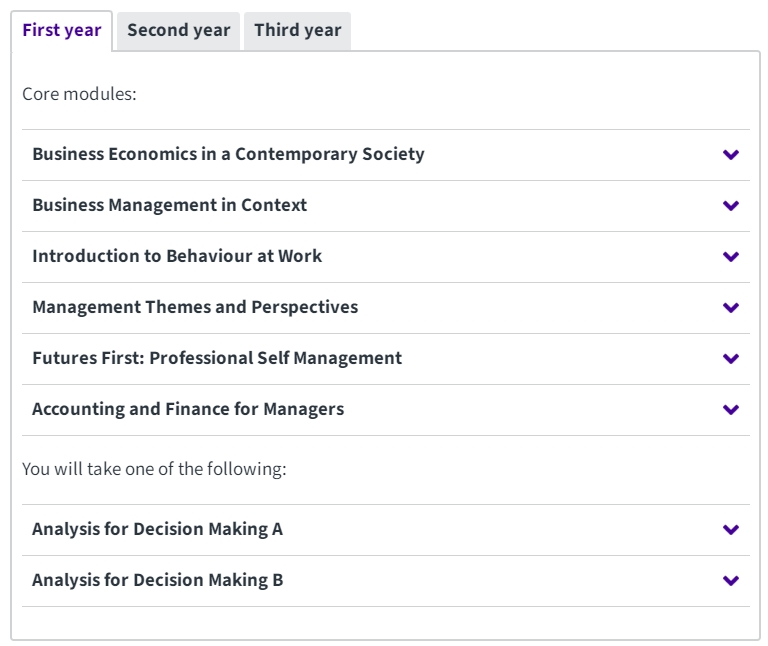Open Management Themes and Perspectives module title
The width and height of the screenshot is (768, 646).
[195, 307]
